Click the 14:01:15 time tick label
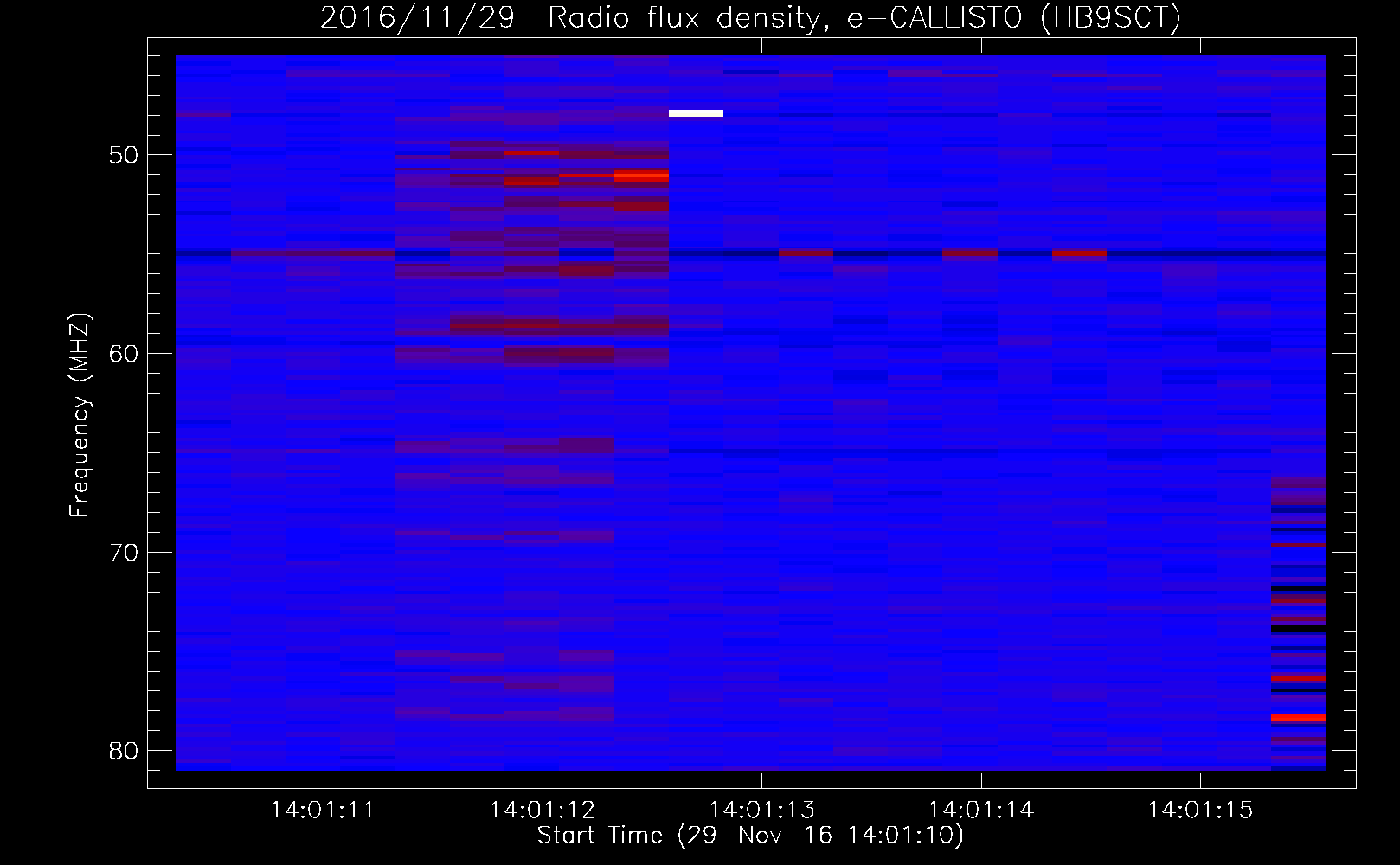Screen dimensions: 1400x865 pos(1200,810)
